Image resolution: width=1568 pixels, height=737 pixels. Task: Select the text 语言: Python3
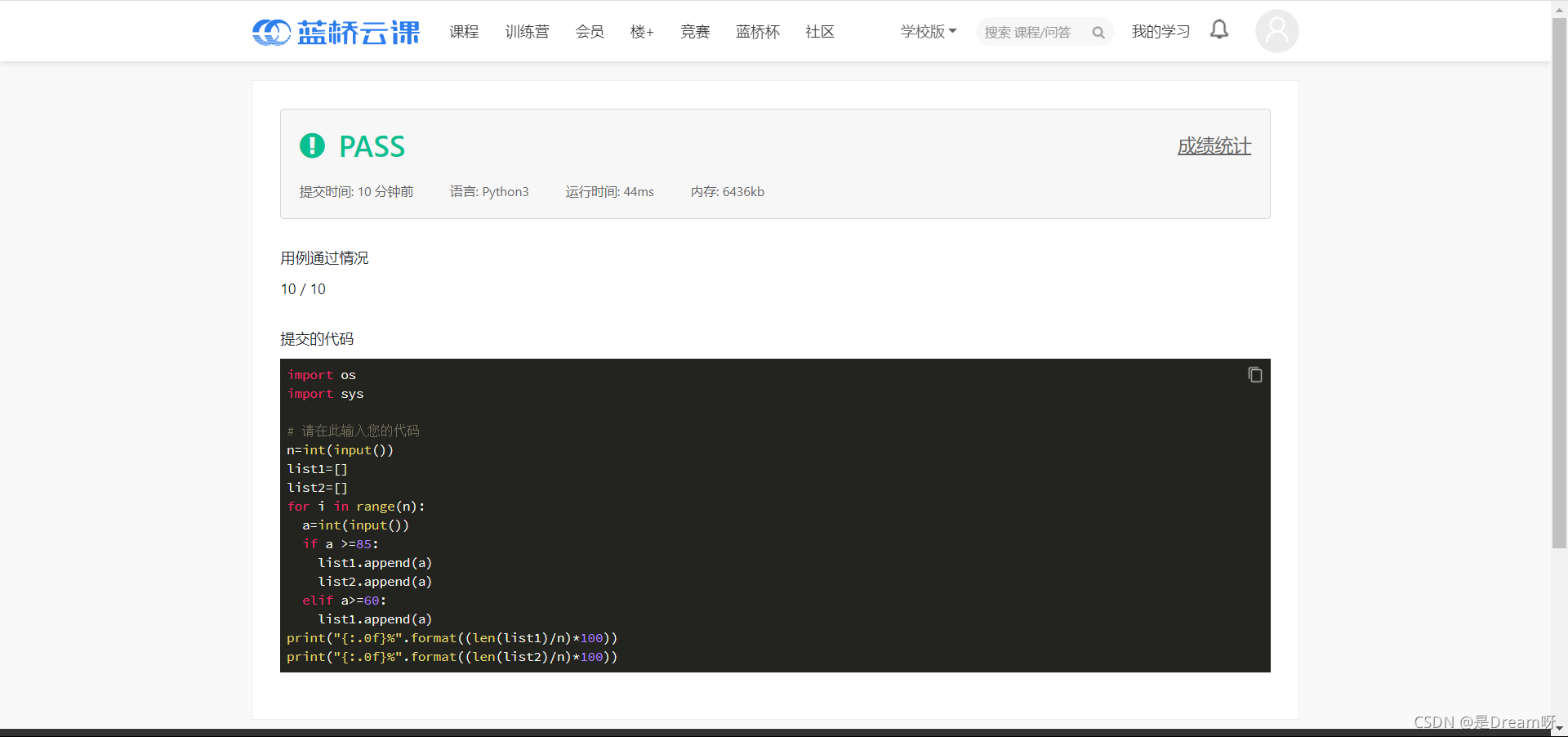(489, 192)
